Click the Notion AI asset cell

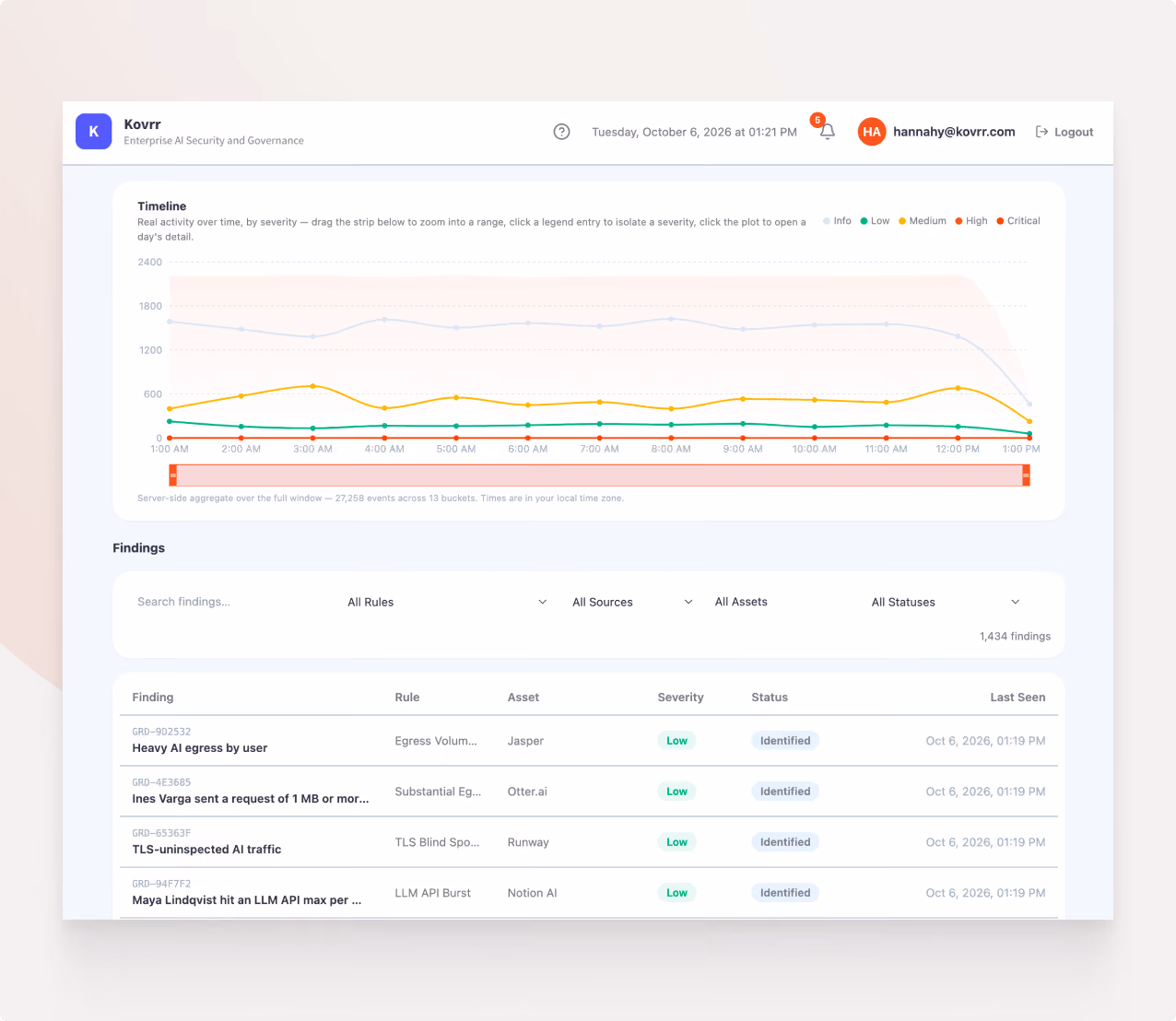pos(532,893)
